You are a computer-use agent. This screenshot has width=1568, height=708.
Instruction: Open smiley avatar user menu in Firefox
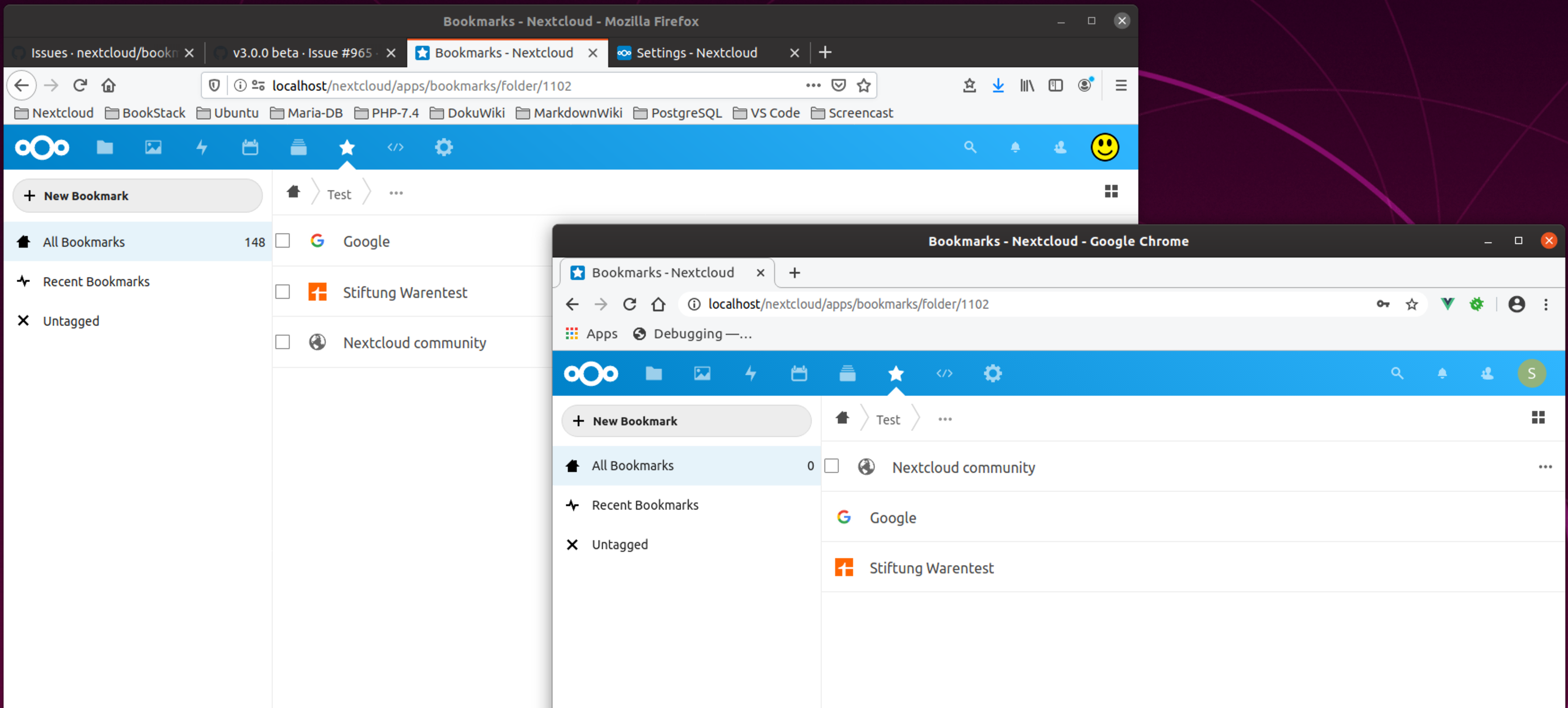pos(1104,147)
